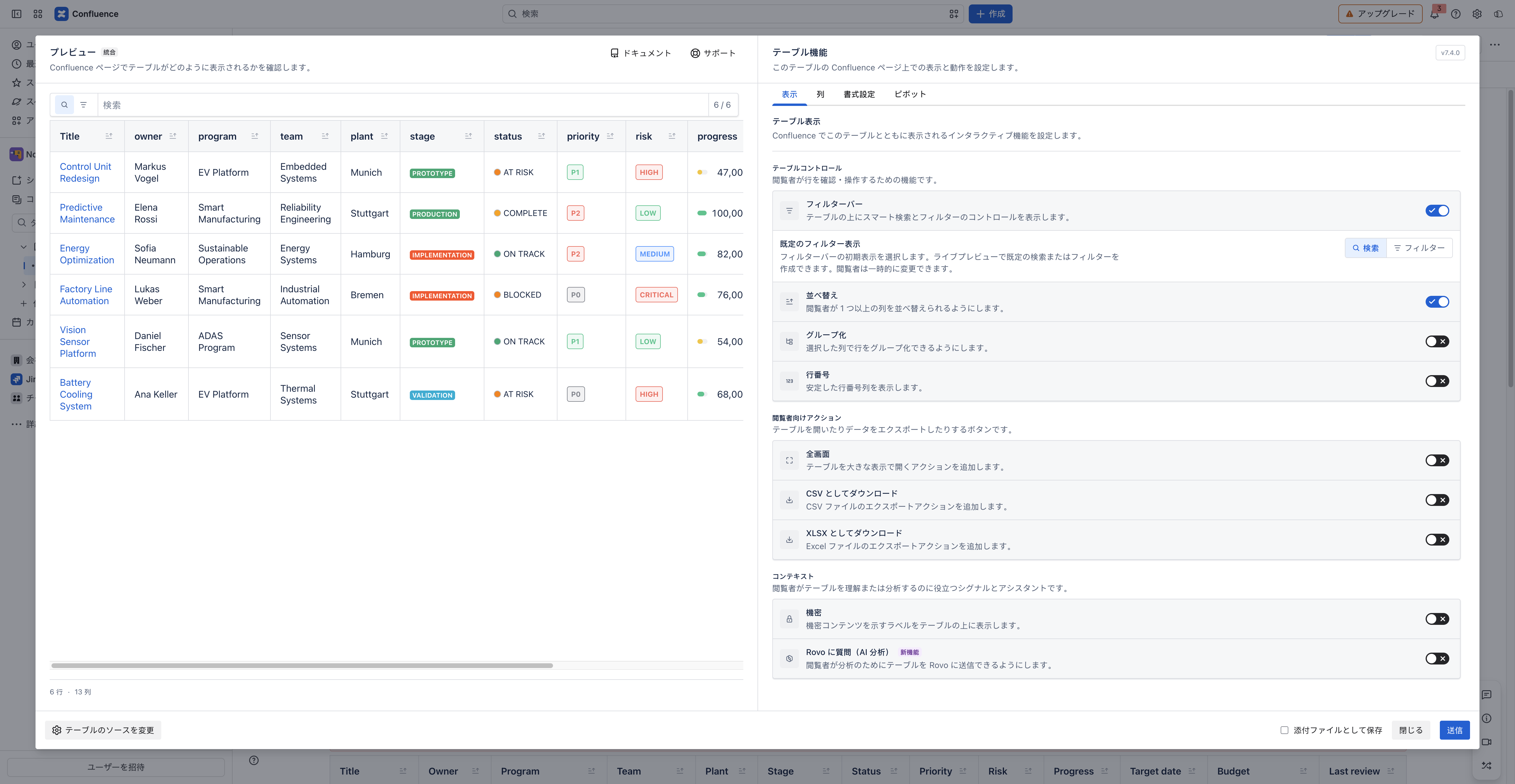Open the サポート link

tap(713, 53)
